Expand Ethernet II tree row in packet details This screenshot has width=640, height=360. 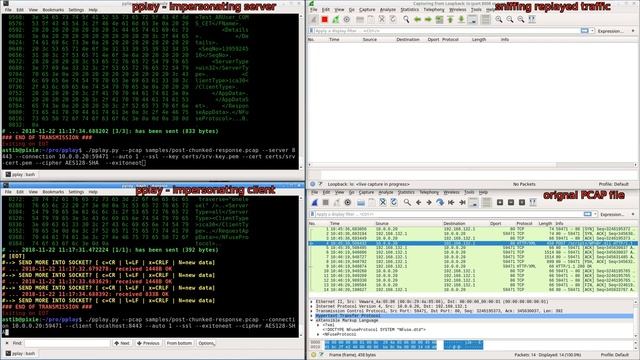pyautogui.click(x=311, y=302)
